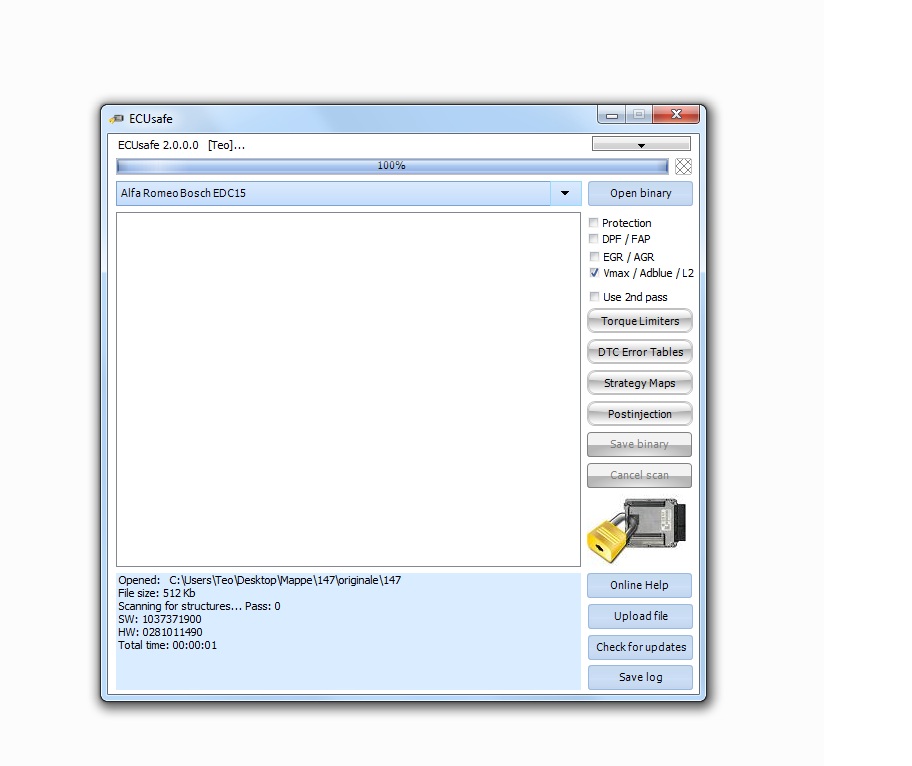
Task: Check the EGR / AGR option
Action: pyautogui.click(x=594, y=256)
